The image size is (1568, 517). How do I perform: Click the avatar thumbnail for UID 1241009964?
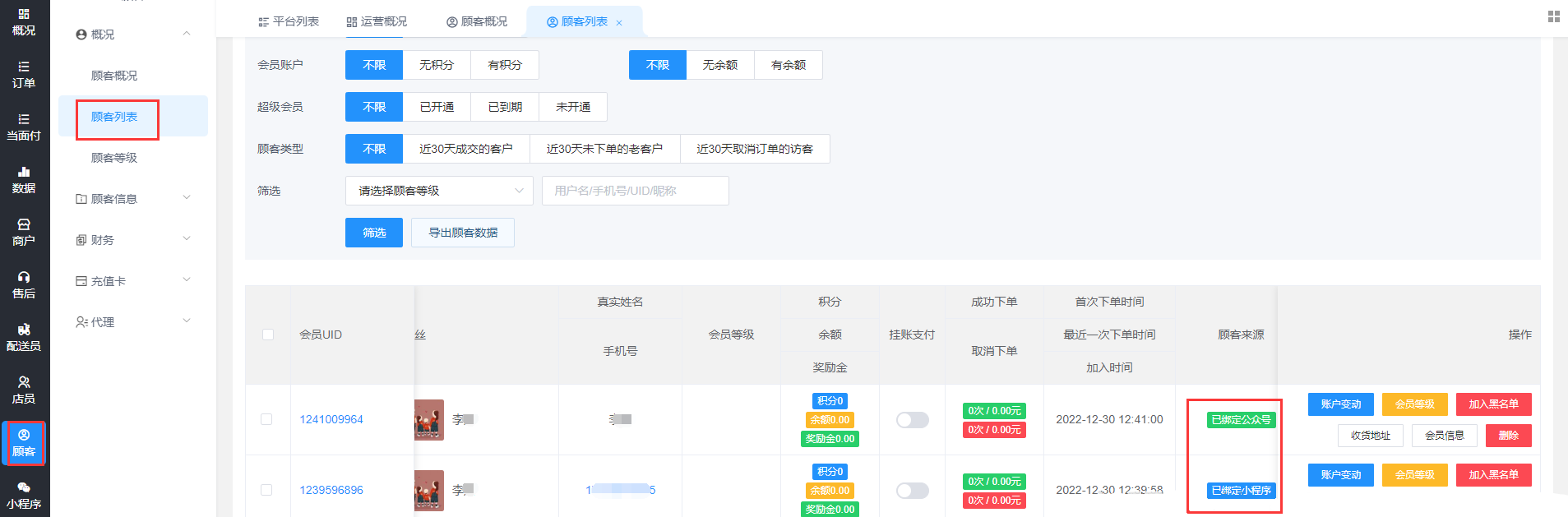pyautogui.click(x=429, y=419)
